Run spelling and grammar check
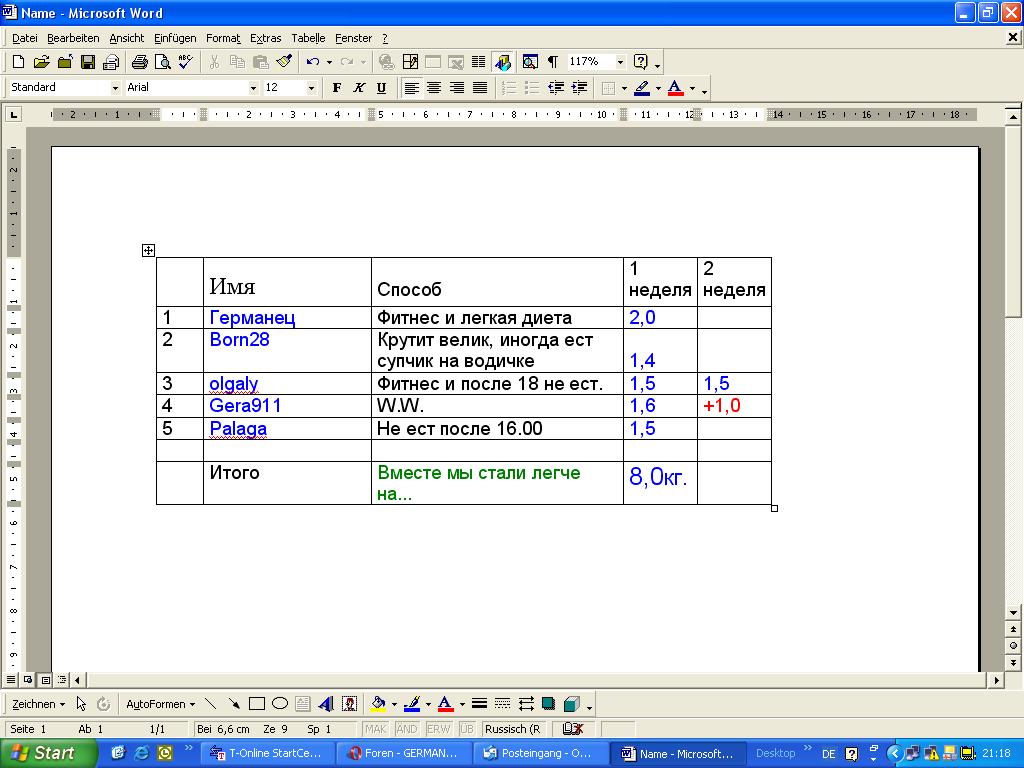Screen dimensions: 1024x768 [x=185, y=62]
